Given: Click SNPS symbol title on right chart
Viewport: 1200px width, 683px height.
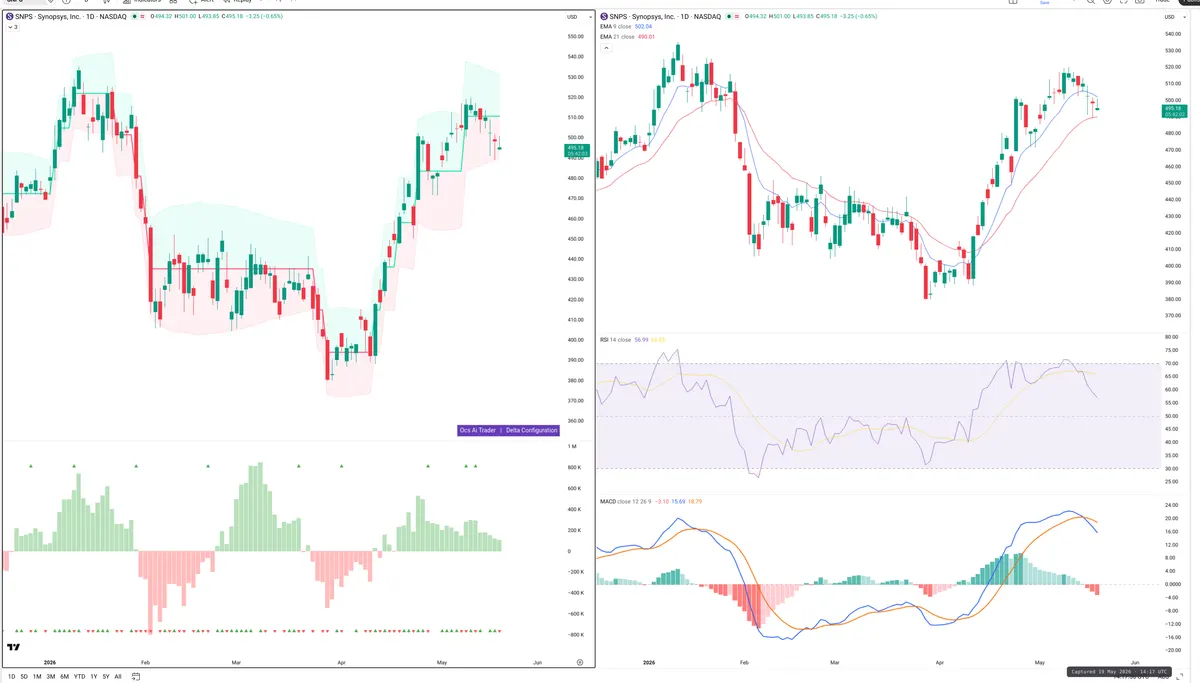Looking at the screenshot, I should [x=663, y=17].
